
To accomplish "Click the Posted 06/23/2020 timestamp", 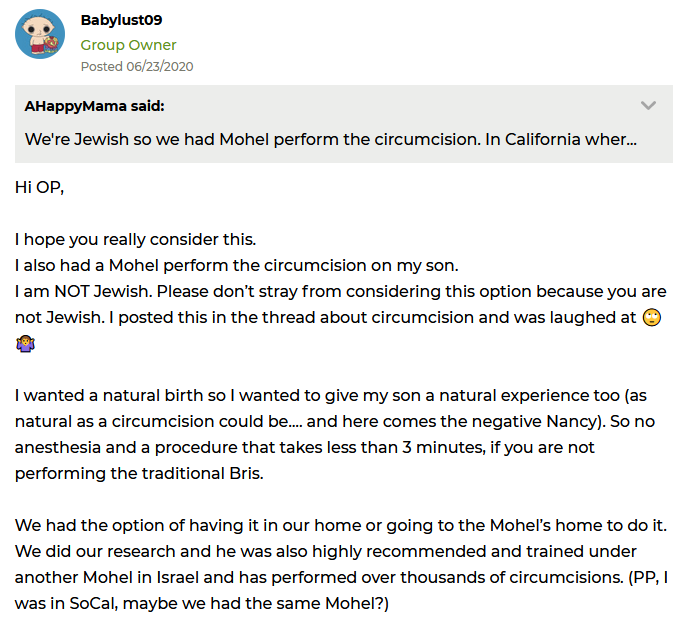I will (x=137, y=66).
